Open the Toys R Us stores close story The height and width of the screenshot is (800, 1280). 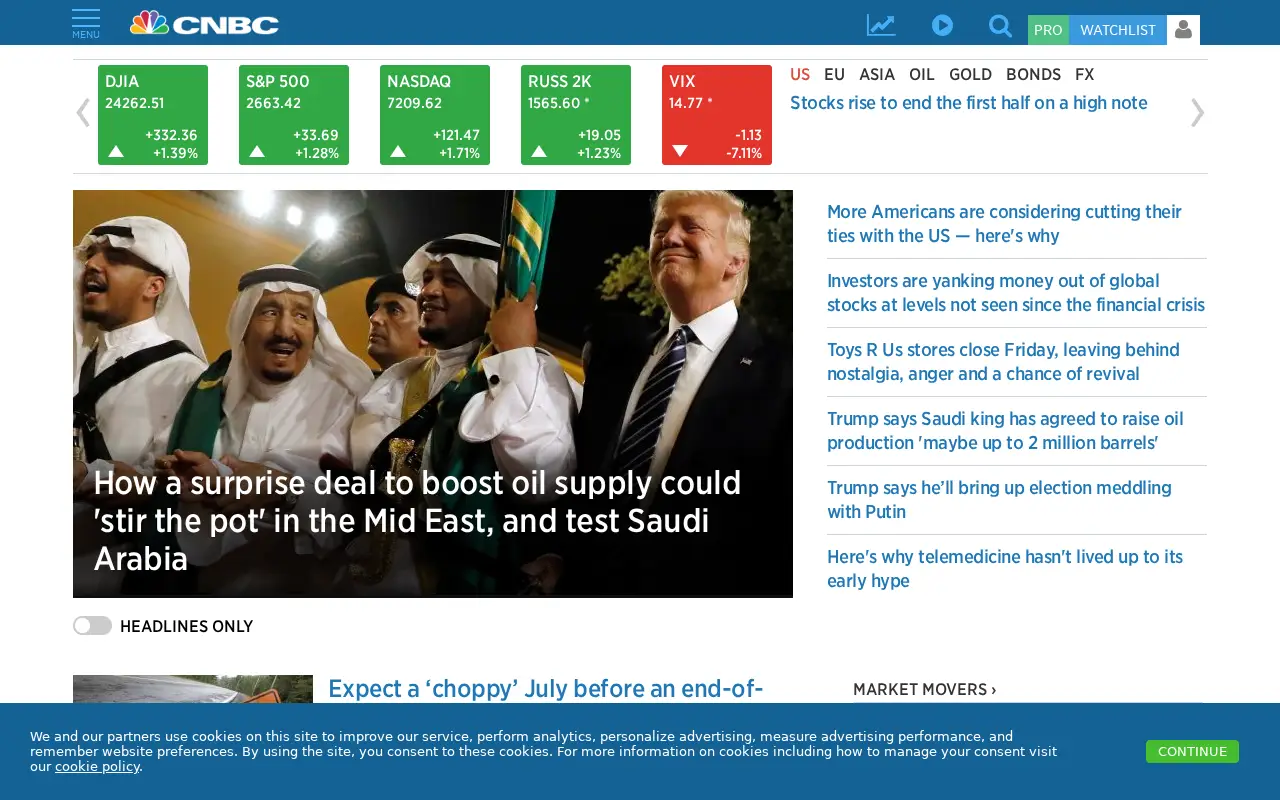pyautogui.click(x=1003, y=362)
